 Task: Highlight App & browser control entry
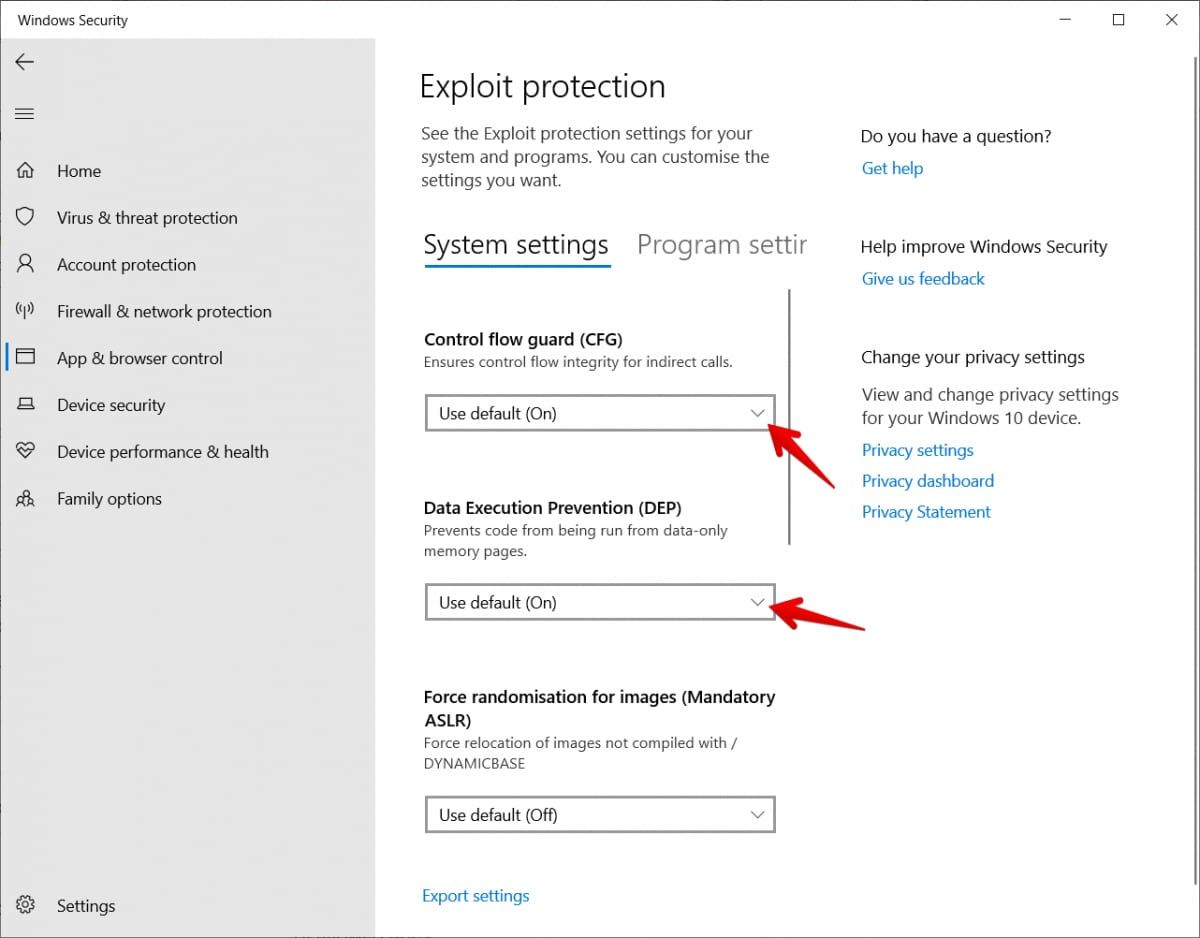coord(140,358)
